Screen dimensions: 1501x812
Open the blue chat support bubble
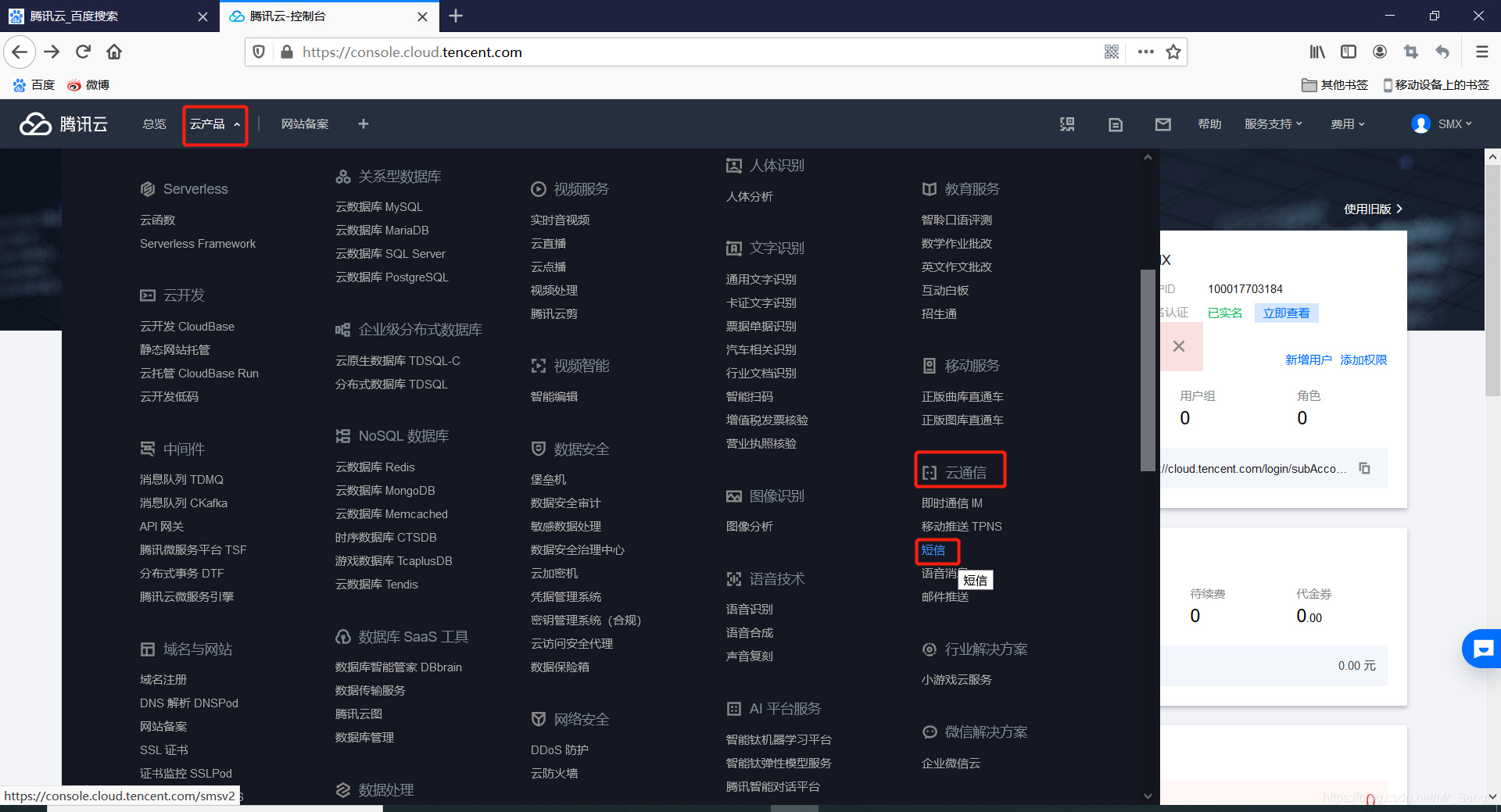[1482, 649]
